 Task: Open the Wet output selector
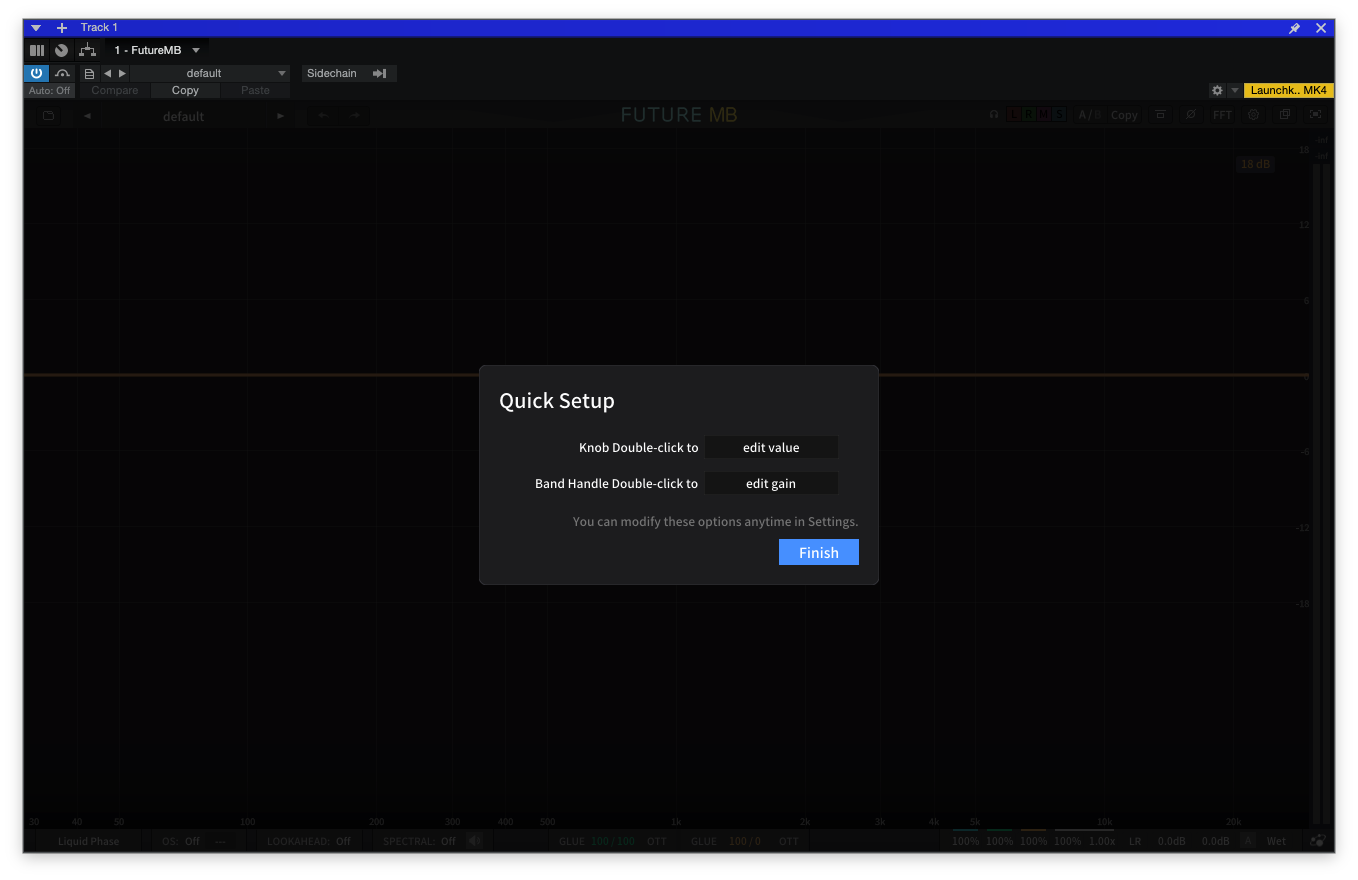point(1277,841)
